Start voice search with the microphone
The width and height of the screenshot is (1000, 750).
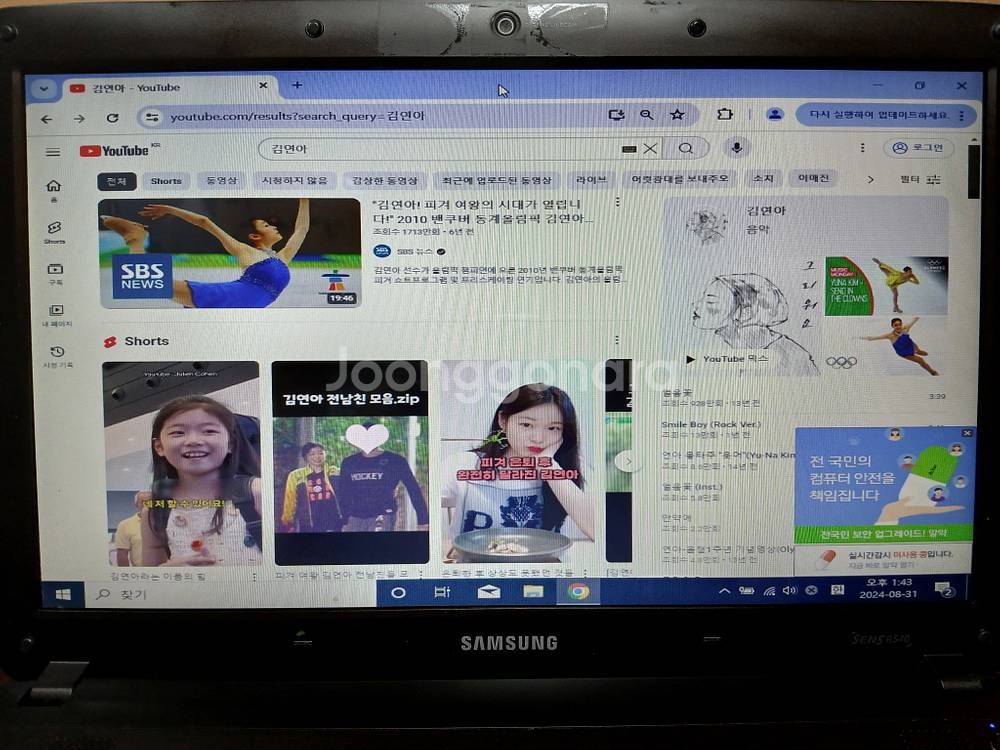pyautogui.click(x=737, y=148)
